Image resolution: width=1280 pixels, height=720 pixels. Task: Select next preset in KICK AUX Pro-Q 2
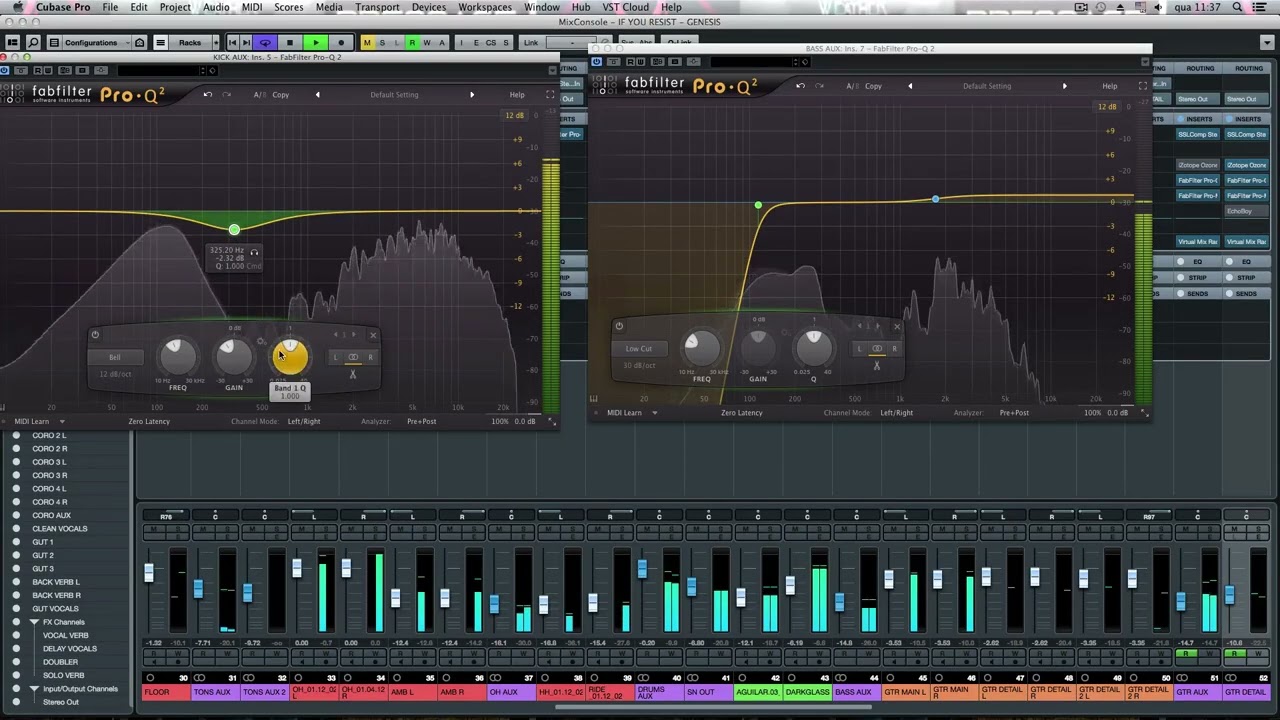coord(472,95)
